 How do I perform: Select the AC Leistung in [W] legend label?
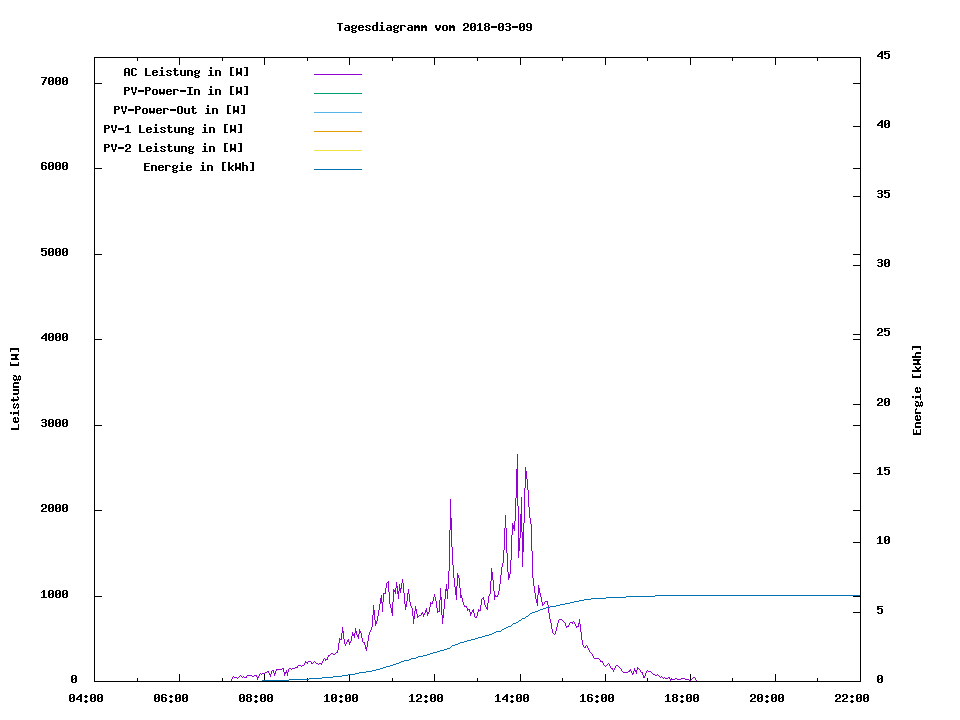pyautogui.click(x=186, y=72)
